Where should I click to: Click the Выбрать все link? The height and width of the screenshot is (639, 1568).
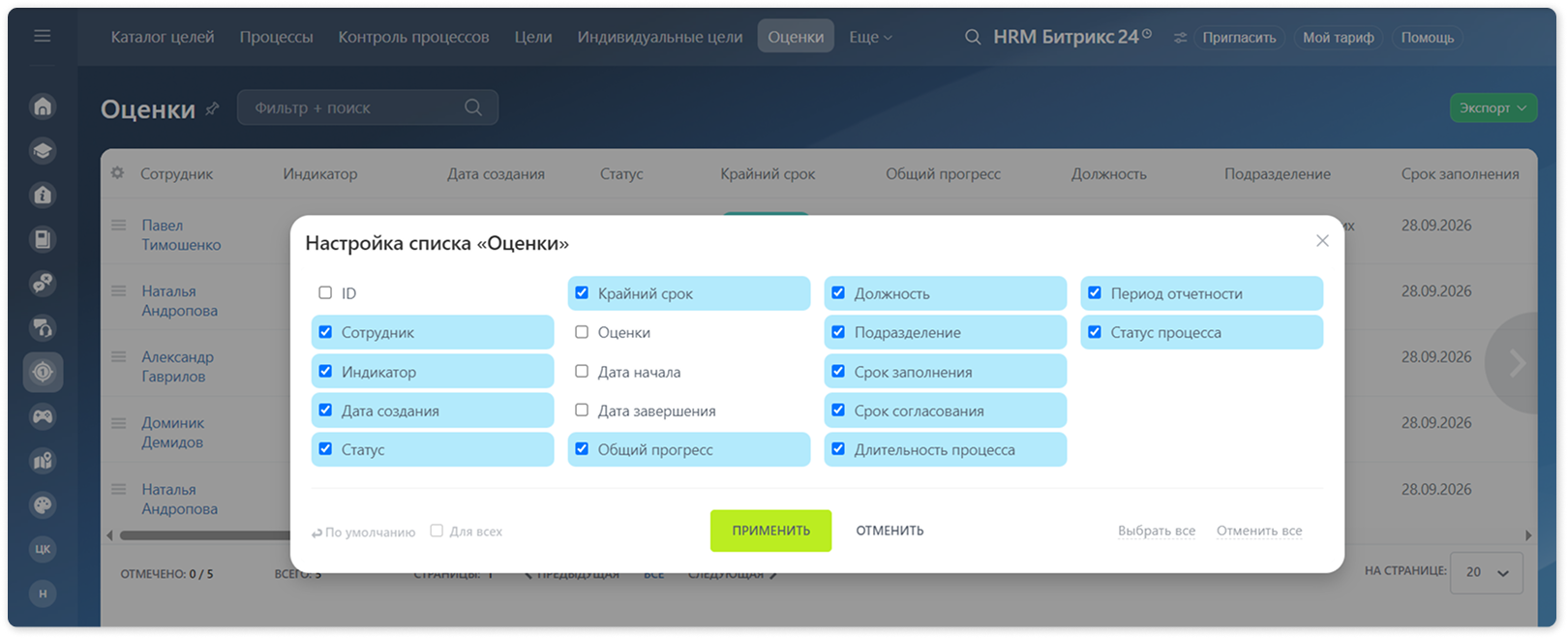[1157, 531]
